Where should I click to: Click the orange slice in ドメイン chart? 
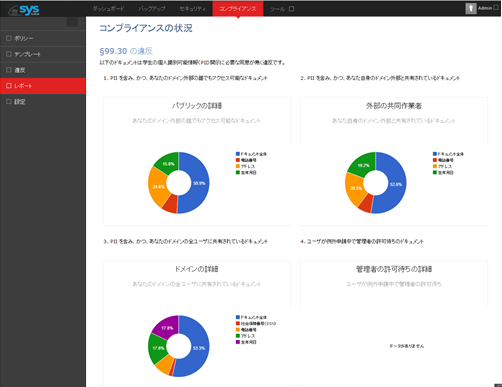coord(165,364)
